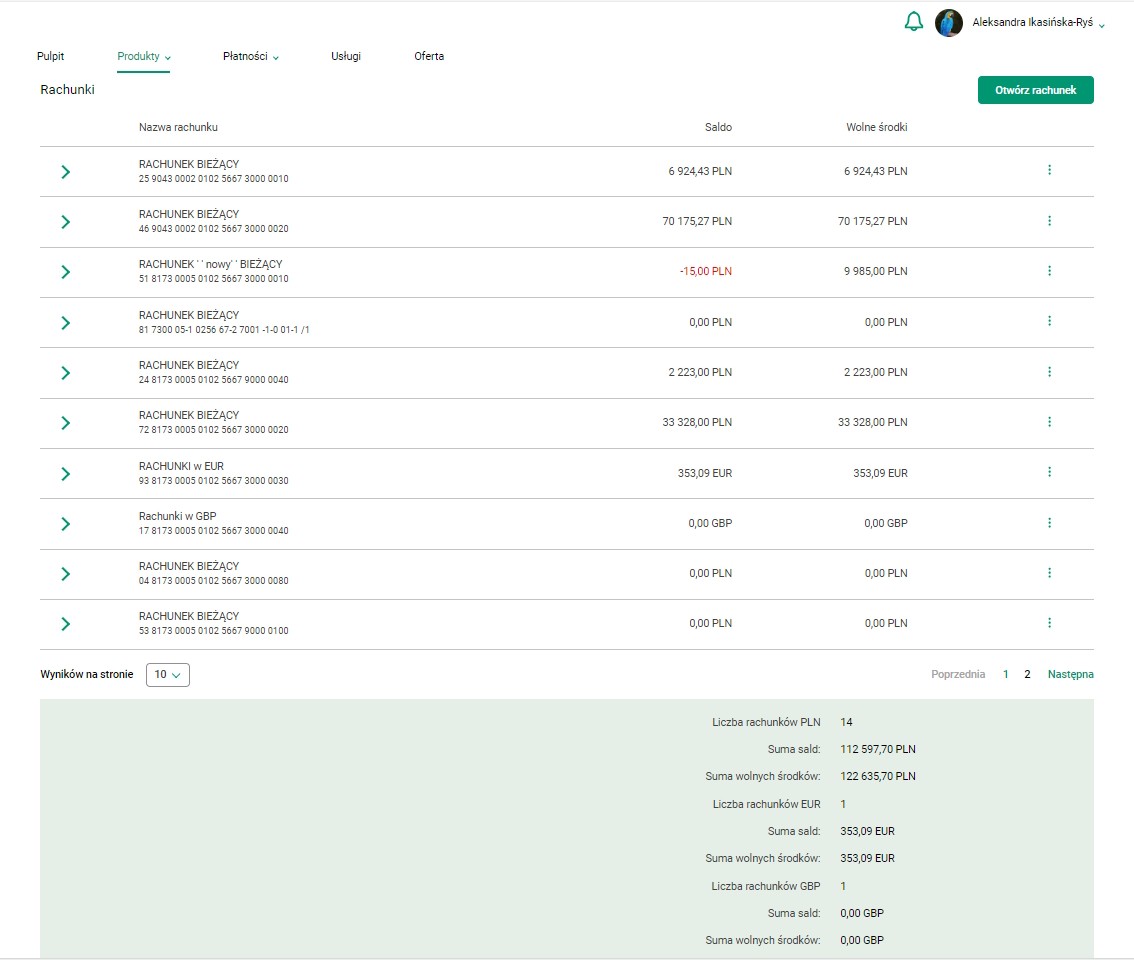Expand the row with -15,00 PLN balance
Screen dimensions: 1134x960
(65, 272)
